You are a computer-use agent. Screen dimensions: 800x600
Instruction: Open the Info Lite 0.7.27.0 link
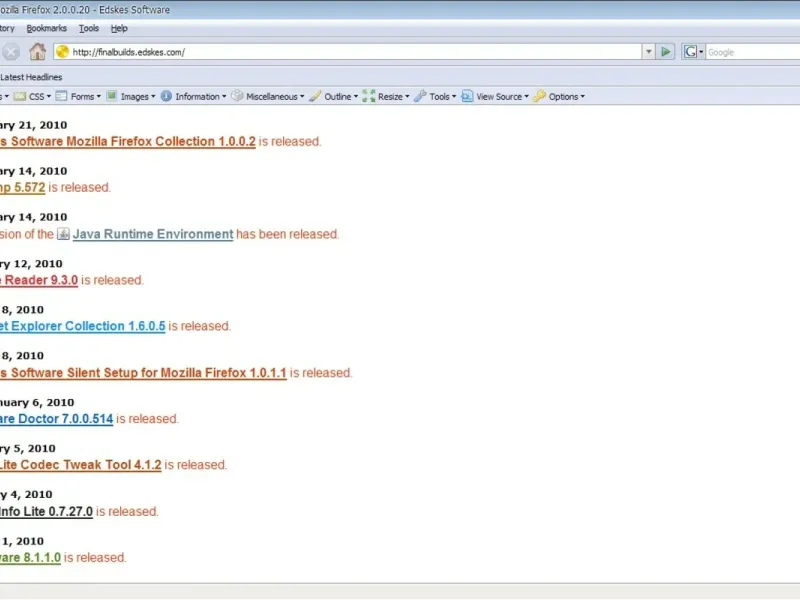click(46, 511)
